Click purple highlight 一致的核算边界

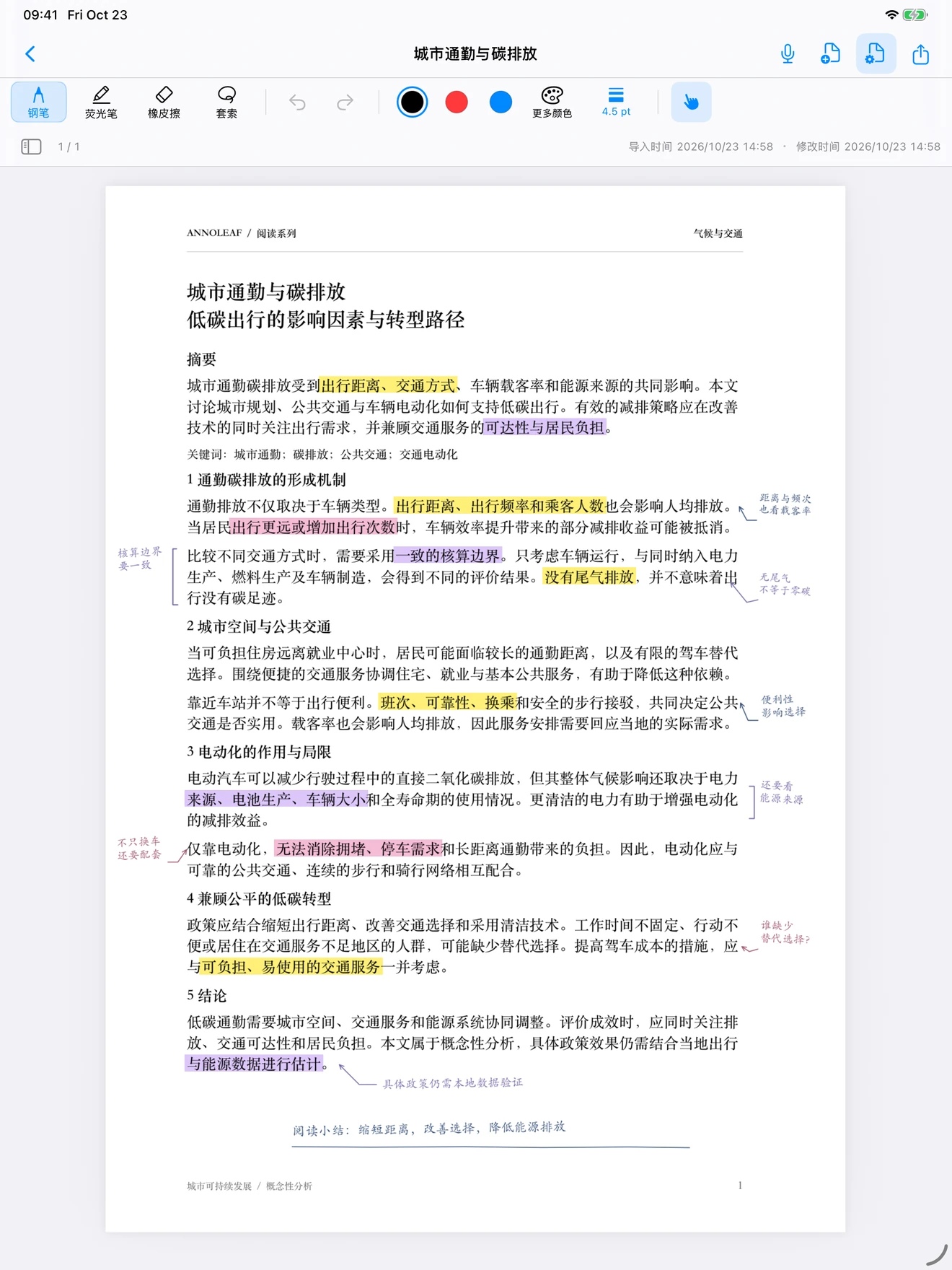coord(448,556)
